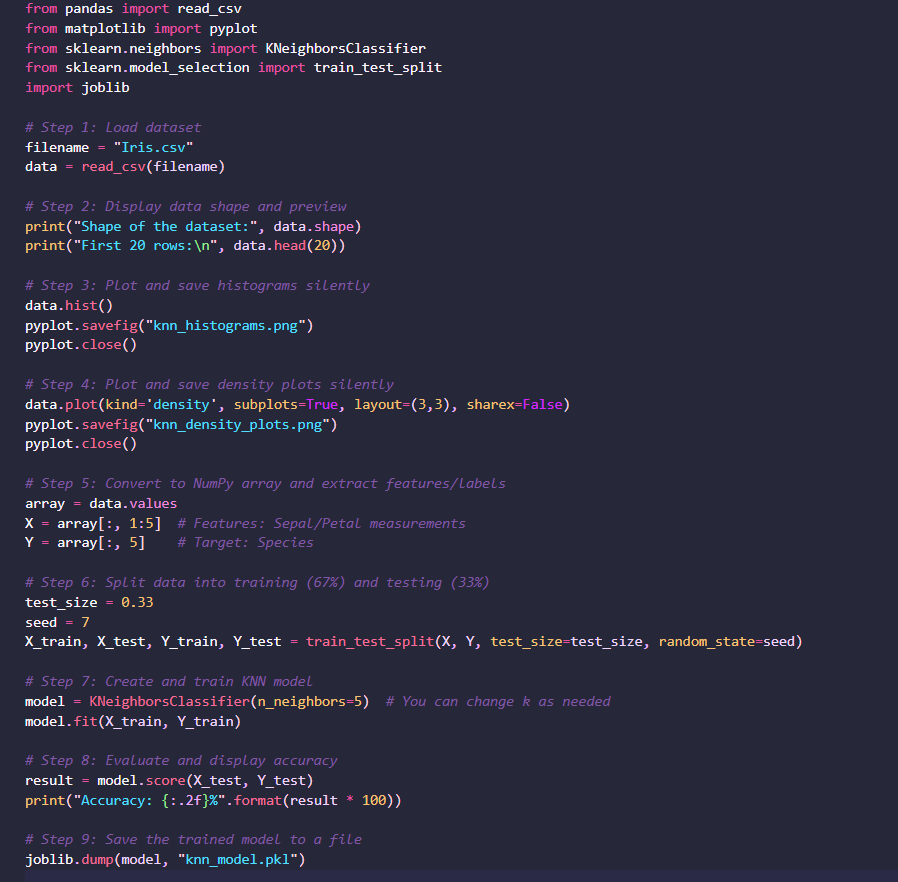Click the train_test_split(X, Y call
This screenshot has width=898, height=882.
click(393, 642)
